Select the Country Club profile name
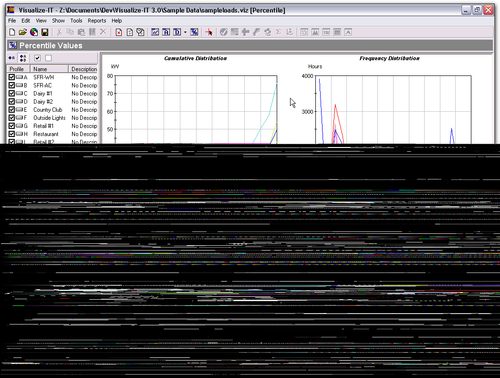 point(48,110)
